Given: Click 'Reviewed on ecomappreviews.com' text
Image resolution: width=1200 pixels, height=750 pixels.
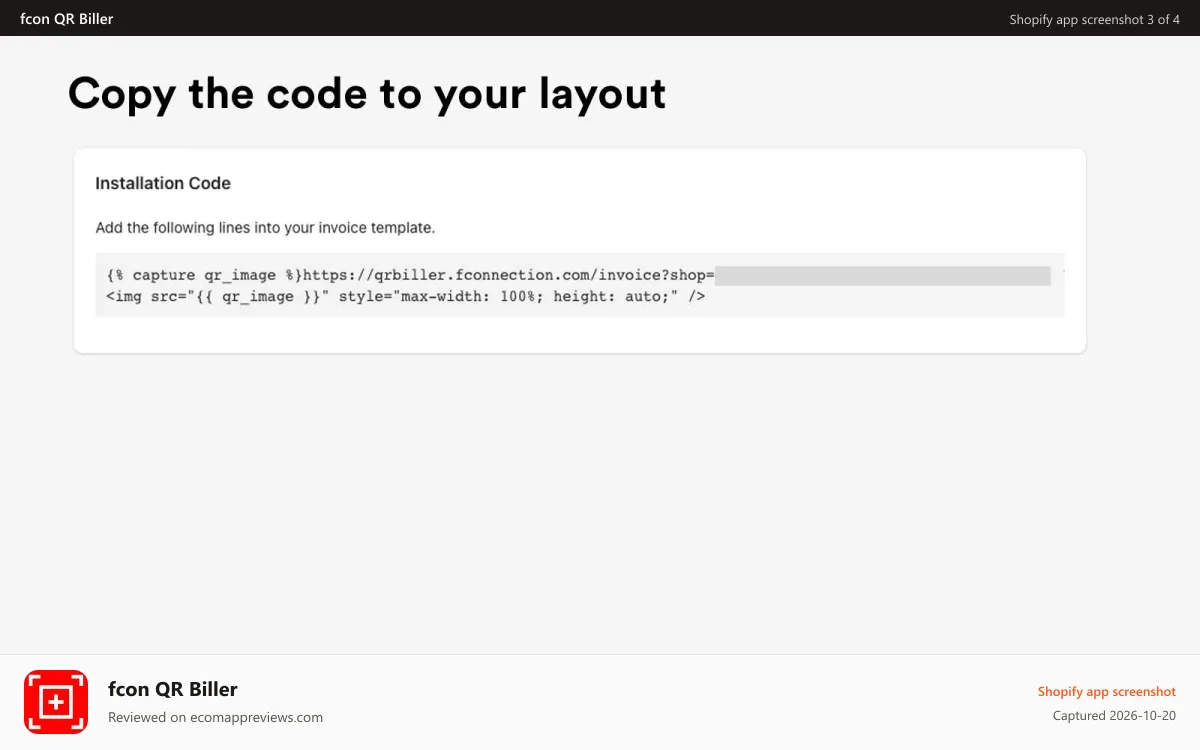Looking at the screenshot, I should 215,717.
